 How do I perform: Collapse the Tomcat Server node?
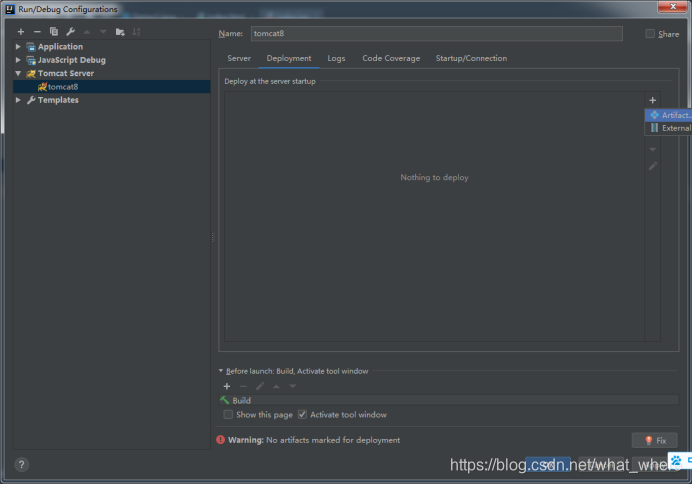[18, 73]
